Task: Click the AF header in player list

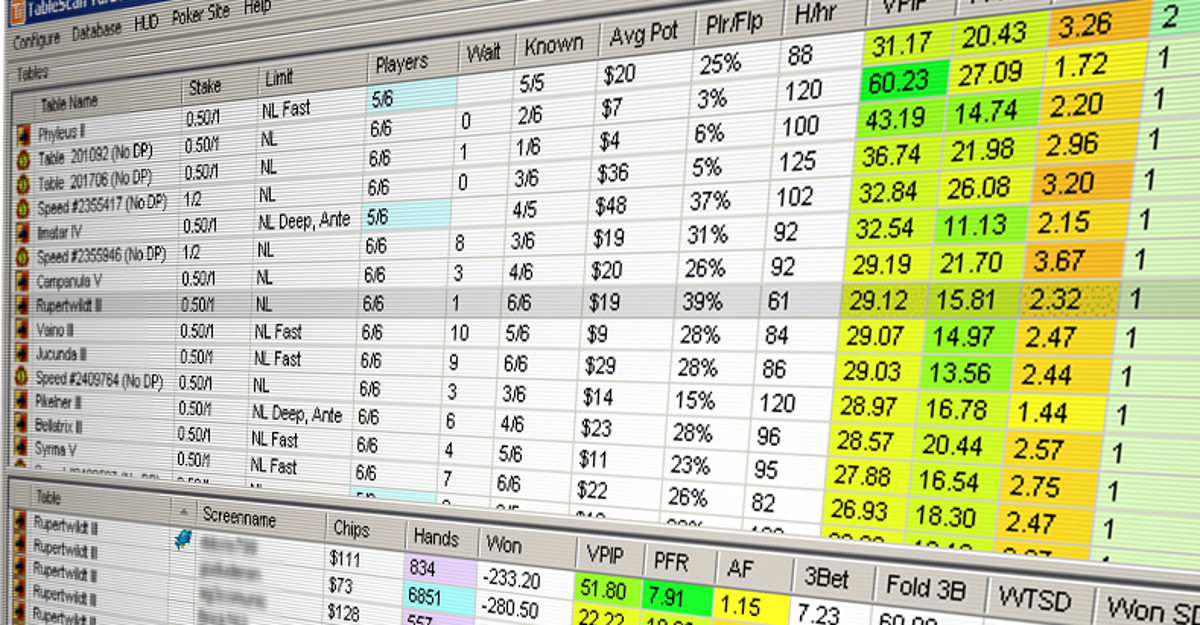Action: coord(750,569)
